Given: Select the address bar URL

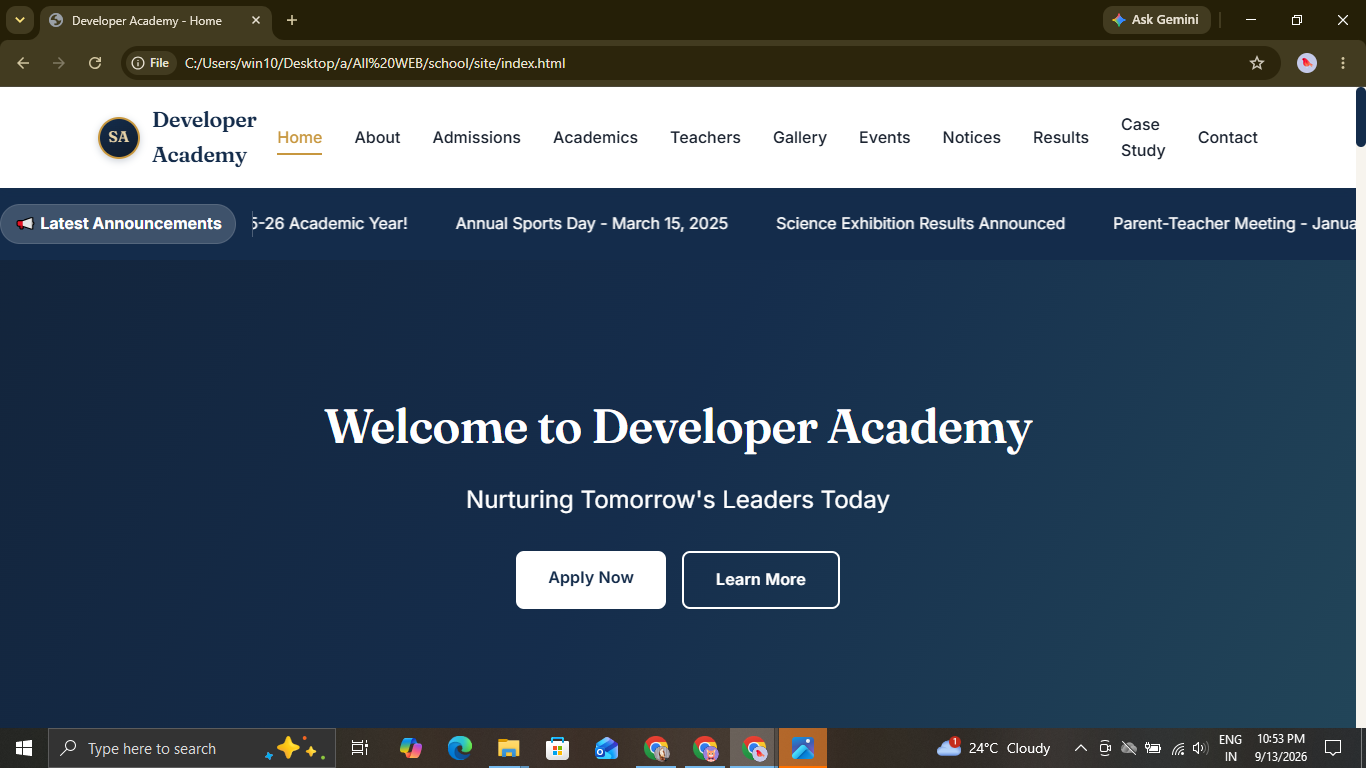Looking at the screenshot, I should (x=375, y=63).
